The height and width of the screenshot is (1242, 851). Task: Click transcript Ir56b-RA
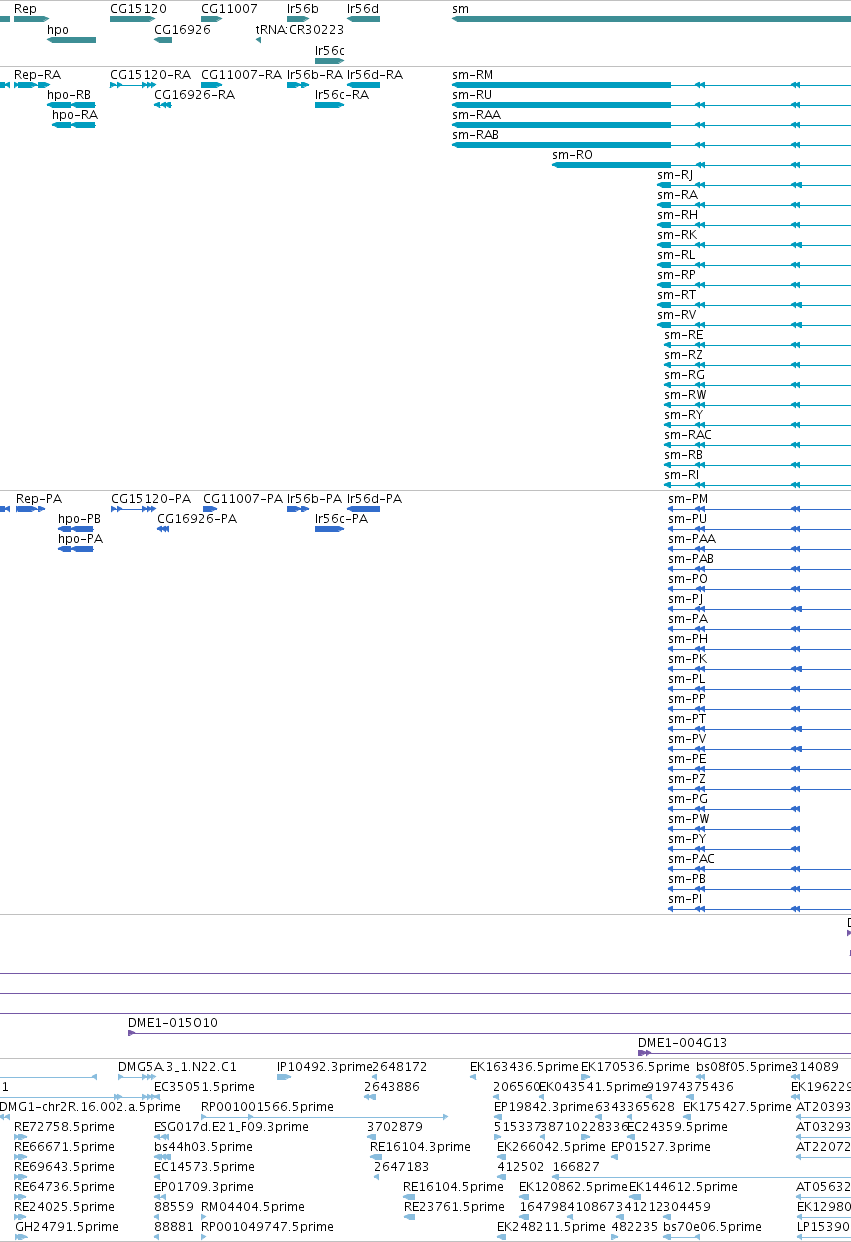314,74
